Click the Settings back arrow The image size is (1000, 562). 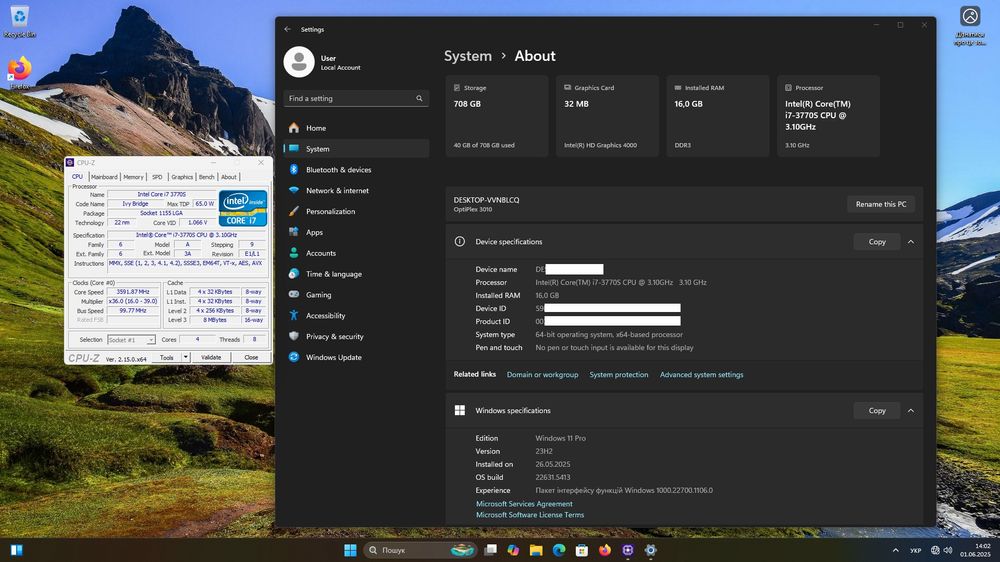click(288, 29)
